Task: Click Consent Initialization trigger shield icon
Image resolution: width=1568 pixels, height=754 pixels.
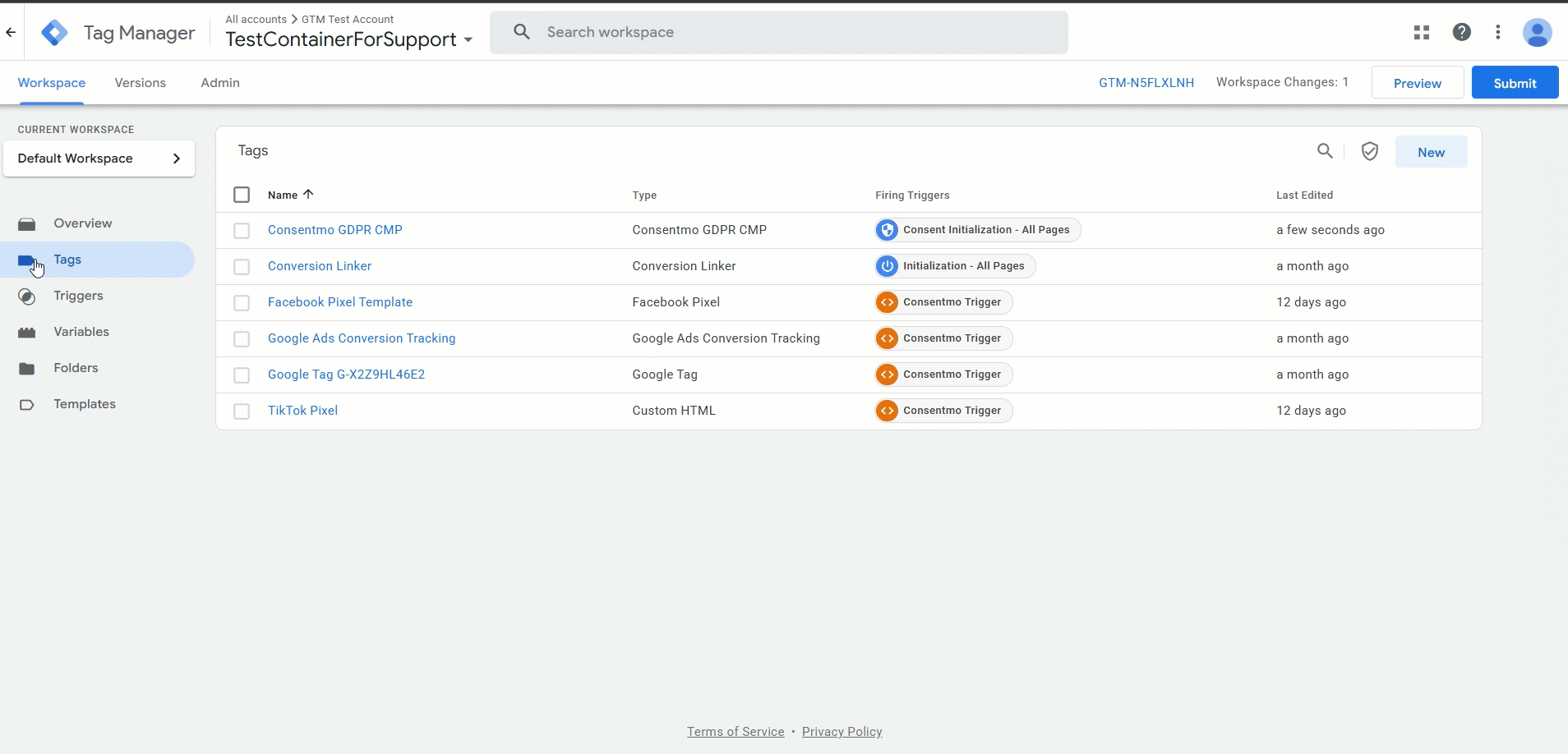Action: [887, 230]
